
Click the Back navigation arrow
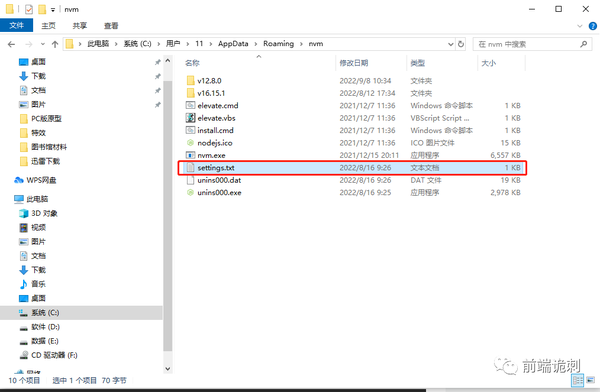(11, 44)
